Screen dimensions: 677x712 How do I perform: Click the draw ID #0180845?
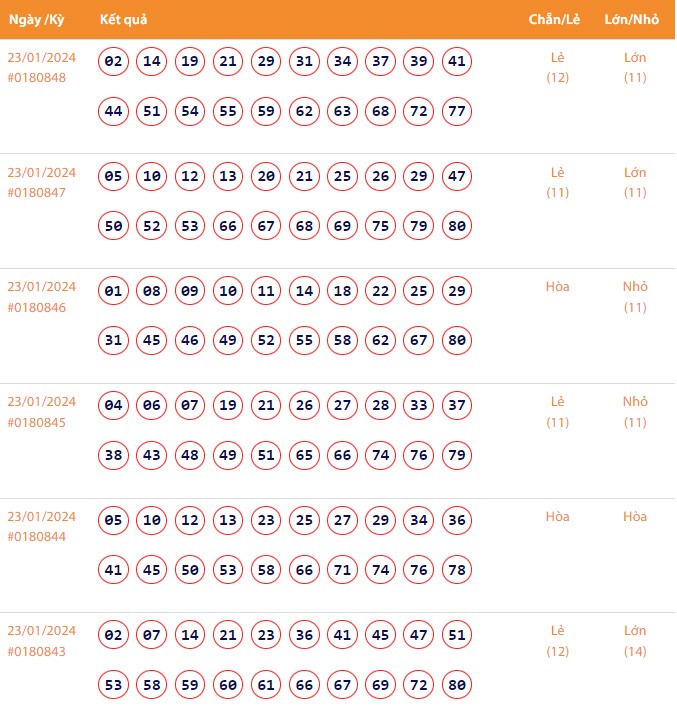(37, 423)
